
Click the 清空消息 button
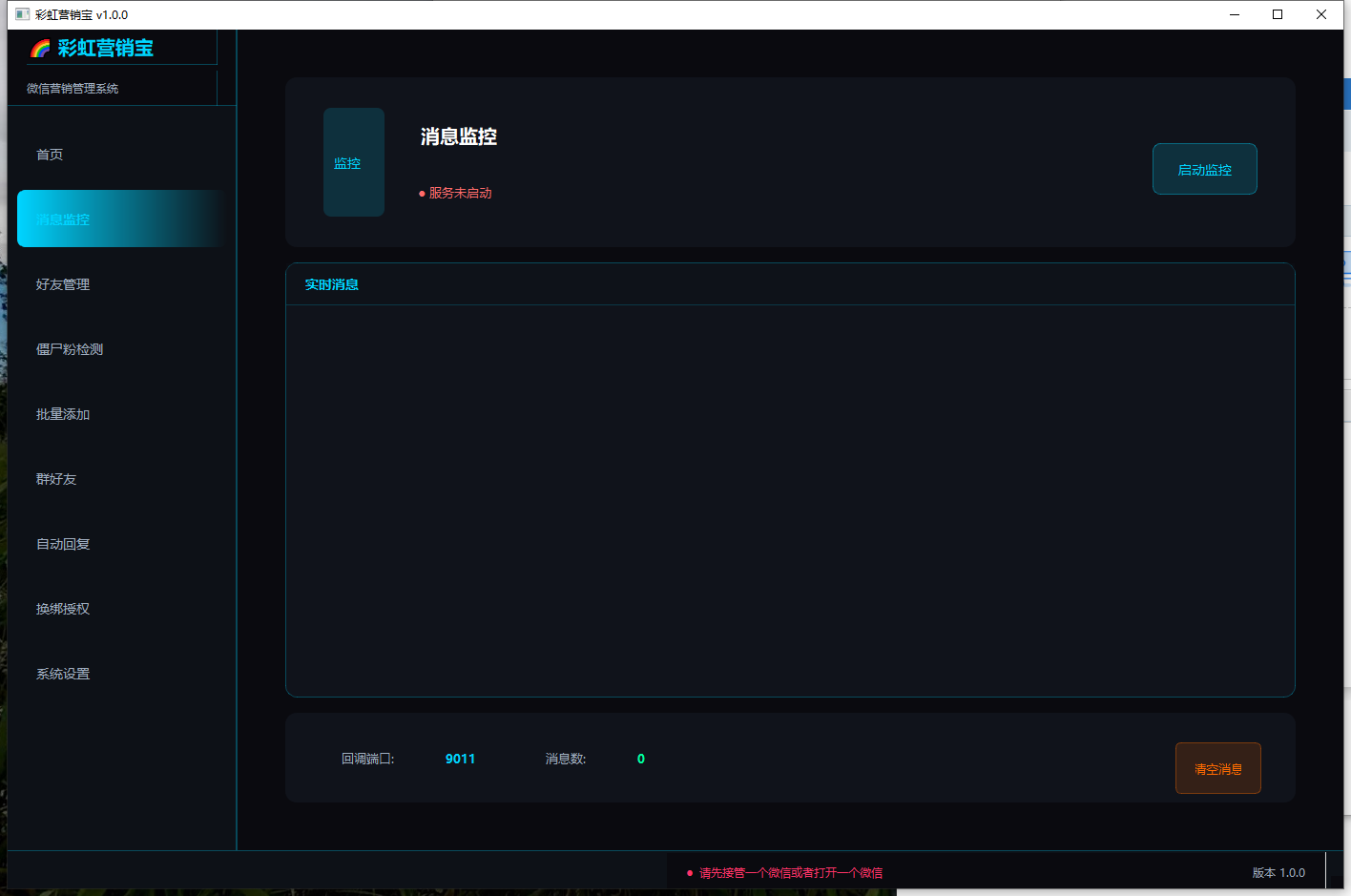point(1218,768)
